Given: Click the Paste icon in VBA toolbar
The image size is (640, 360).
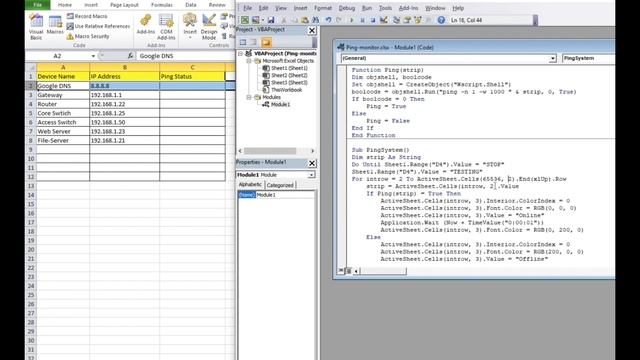Looking at the screenshot, I should (305, 20).
